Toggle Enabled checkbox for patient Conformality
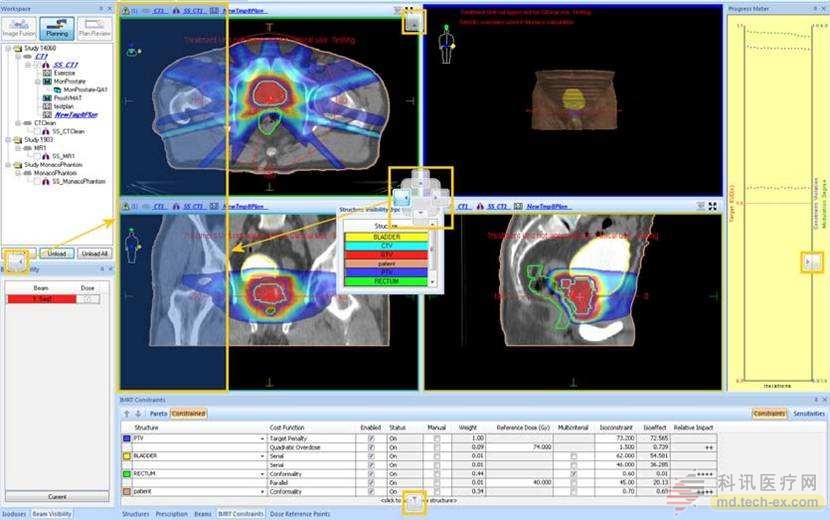830x520 pixels. (x=371, y=491)
